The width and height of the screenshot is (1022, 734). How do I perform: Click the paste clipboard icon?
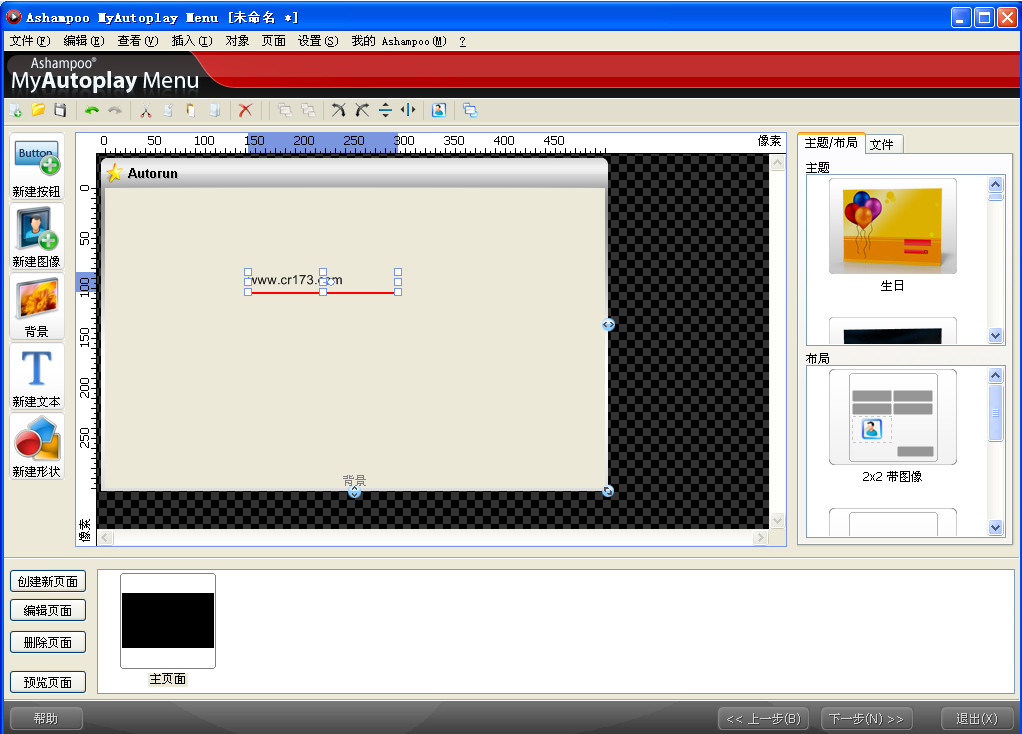tap(191, 110)
